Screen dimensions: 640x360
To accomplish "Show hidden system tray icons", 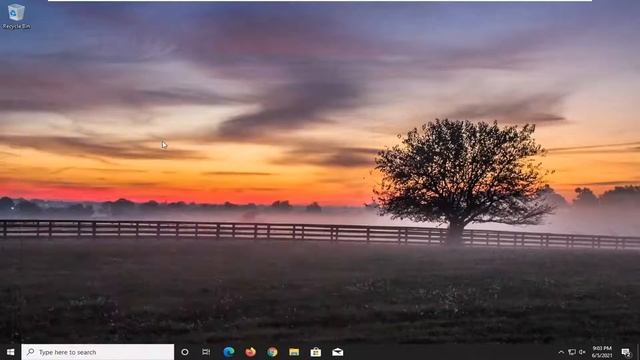I will point(561,352).
